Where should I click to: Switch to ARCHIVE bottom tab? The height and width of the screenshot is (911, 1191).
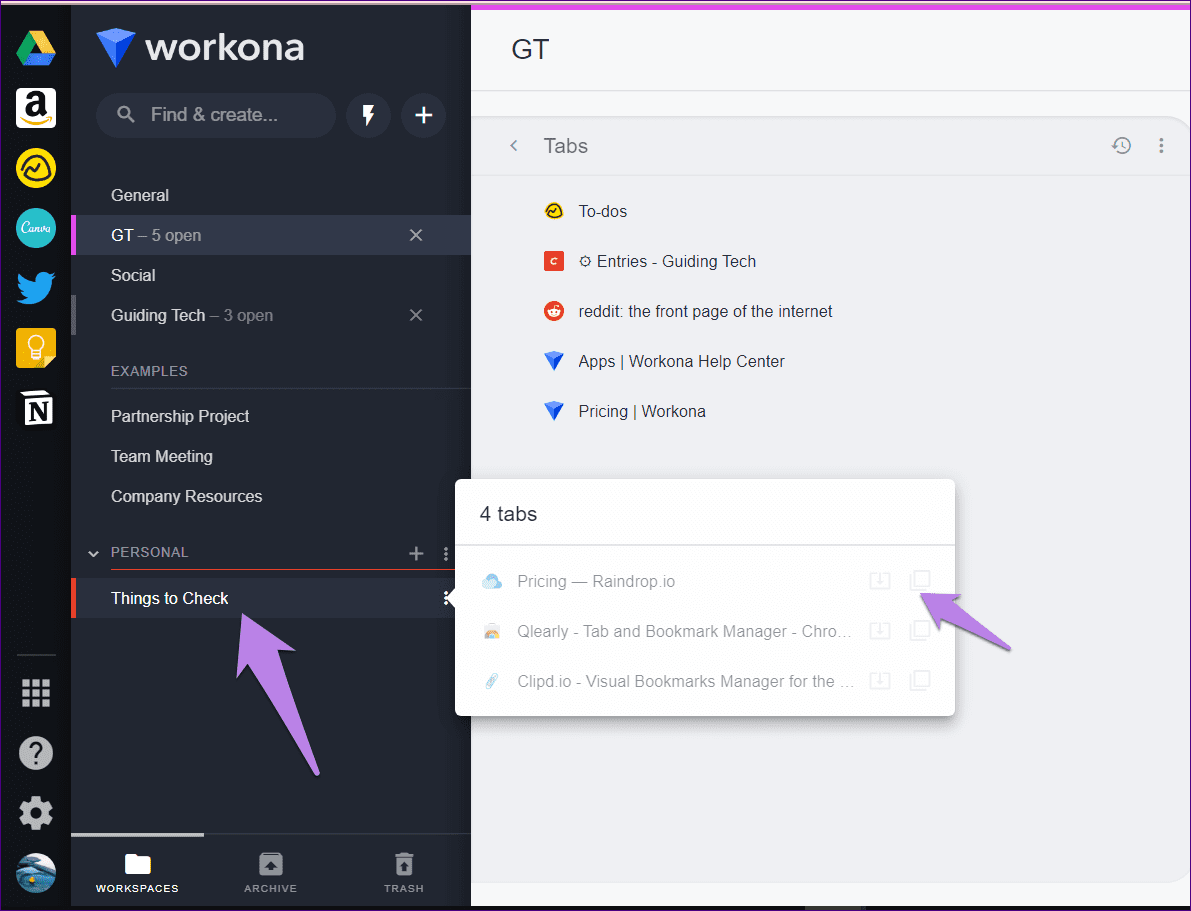click(270, 873)
